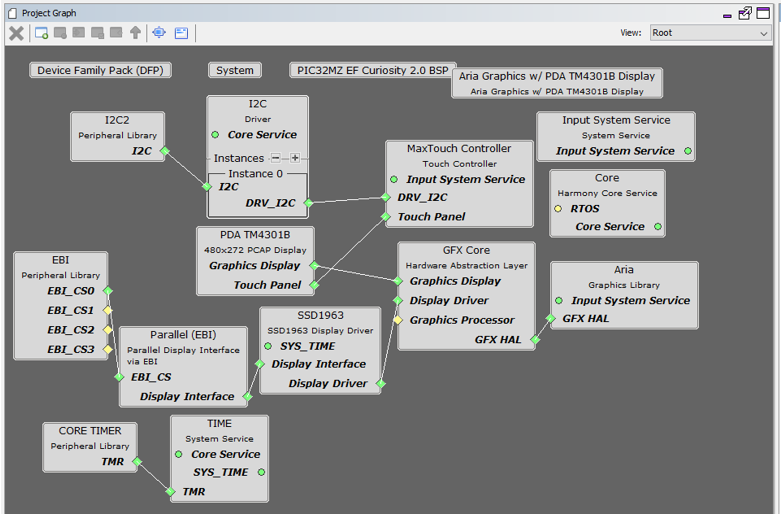Click EBI_CS1 yellow diamond port

pyautogui.click(x=108, y=310)
